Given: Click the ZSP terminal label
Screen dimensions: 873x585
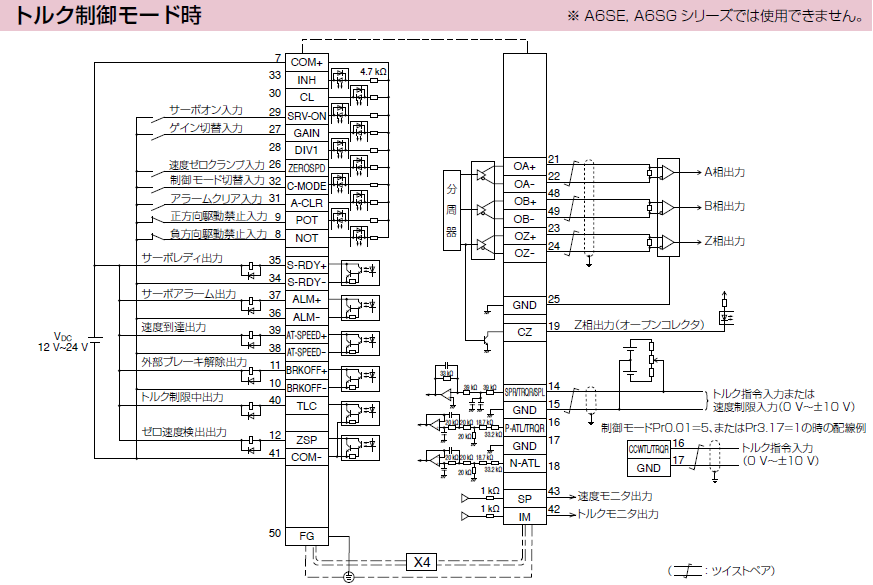Looking at the screenshot, I should tap(306, 440).
